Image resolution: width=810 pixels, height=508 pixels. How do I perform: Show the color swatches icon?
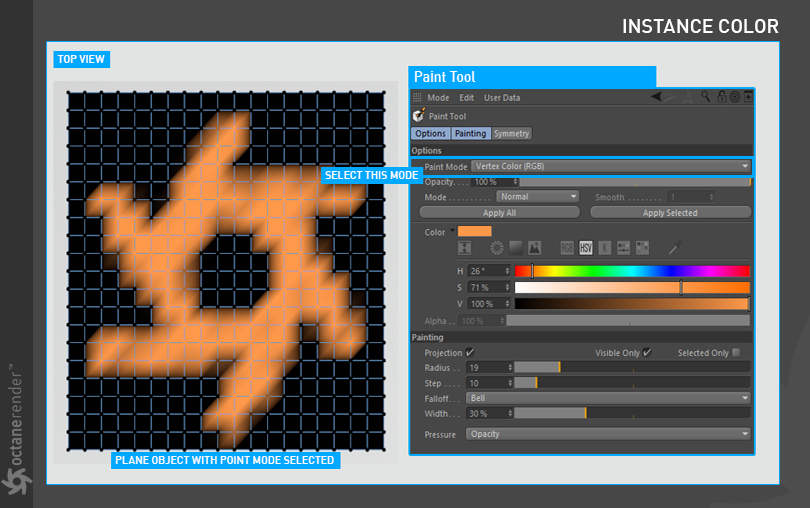pyautogui.click(x=642, y=248)
